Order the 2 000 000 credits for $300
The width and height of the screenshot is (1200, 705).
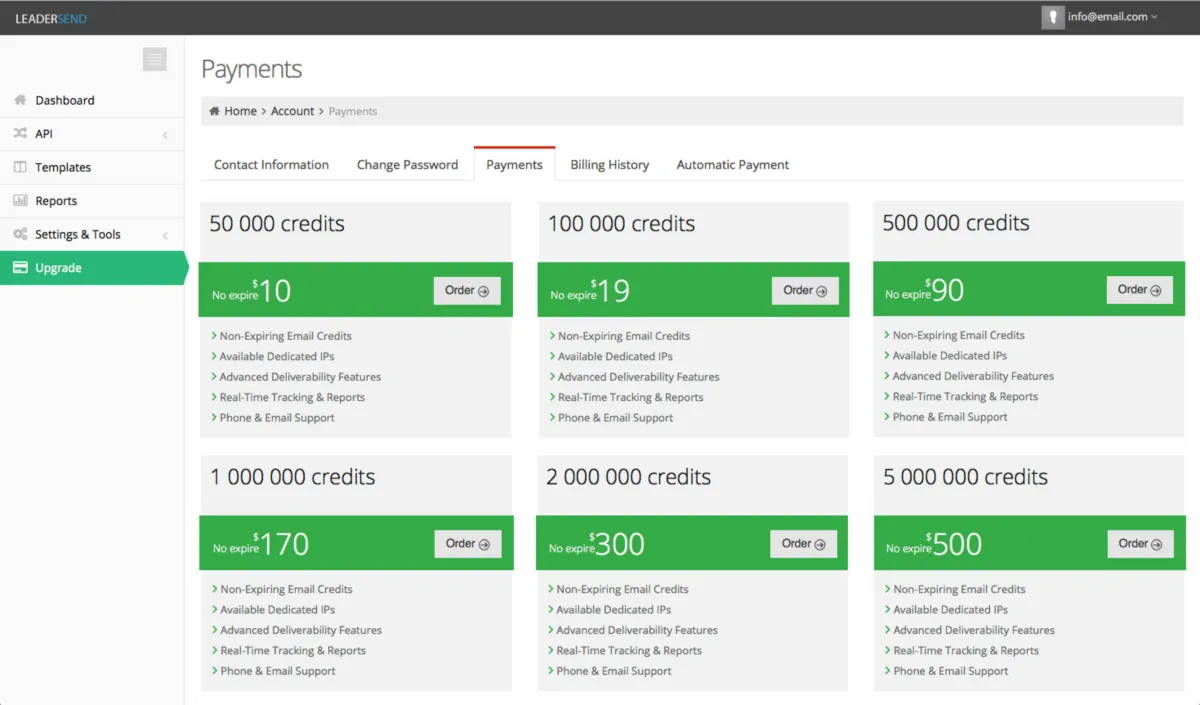[803, 544]
